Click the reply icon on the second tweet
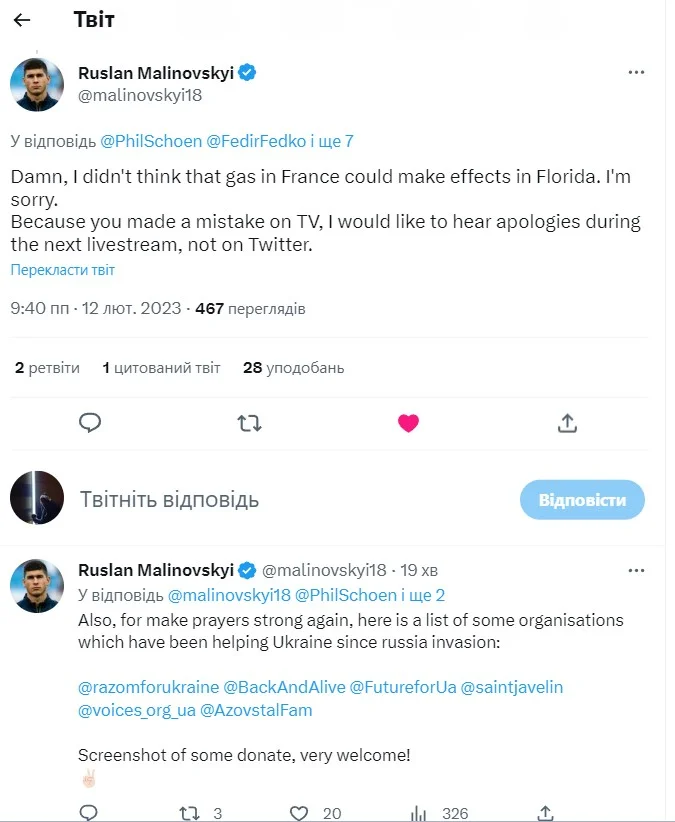 88,812
